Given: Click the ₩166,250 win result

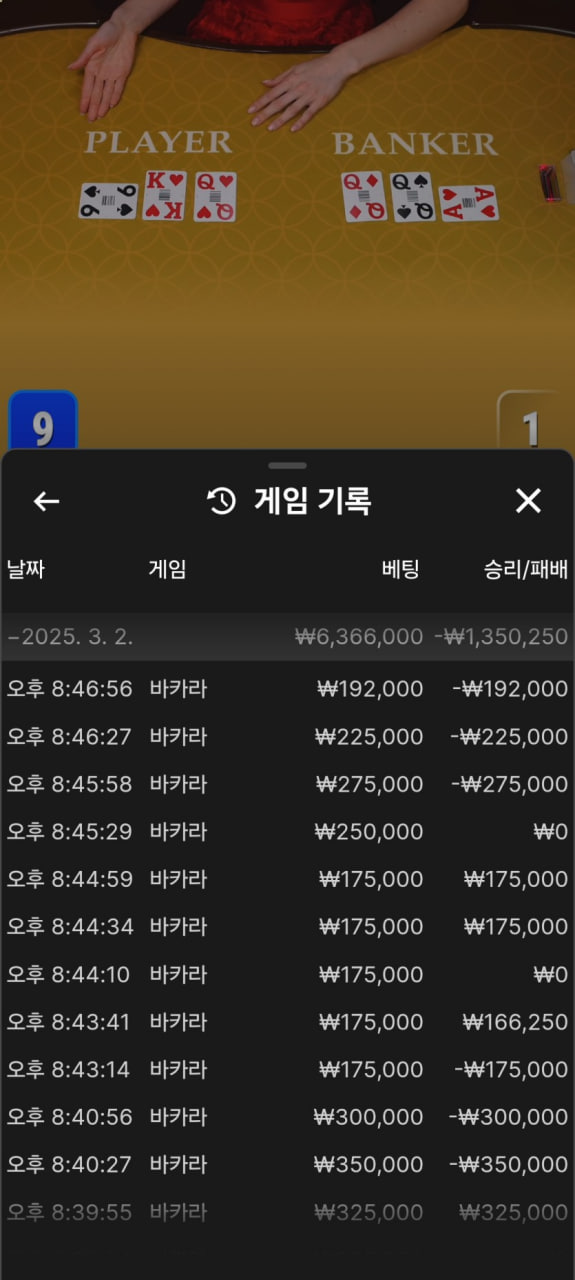Looking at the screenshot, I should (x=515, y=1022).
